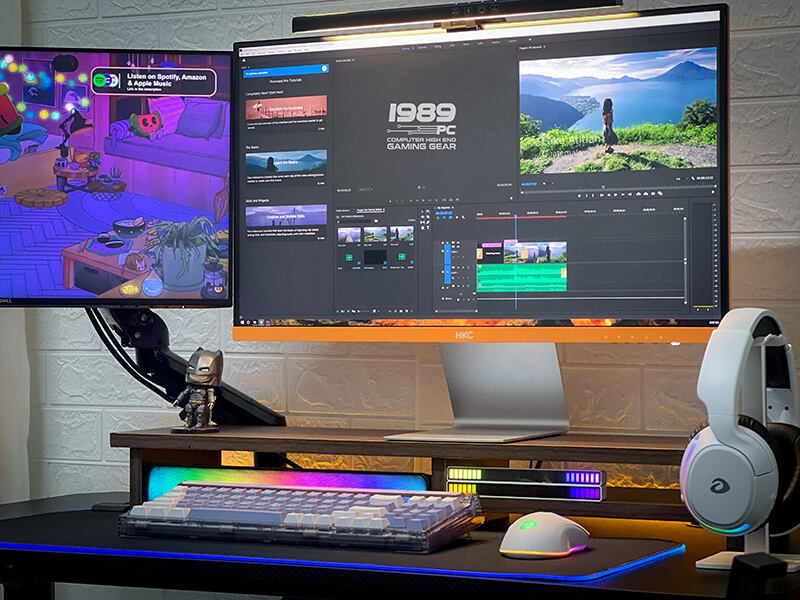Pick the Razor tool

point(428,217)
